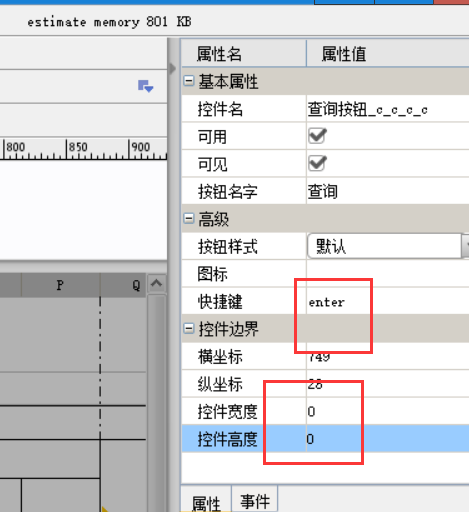Select column header P
This screenshot has height=512, width=469.
60,285
